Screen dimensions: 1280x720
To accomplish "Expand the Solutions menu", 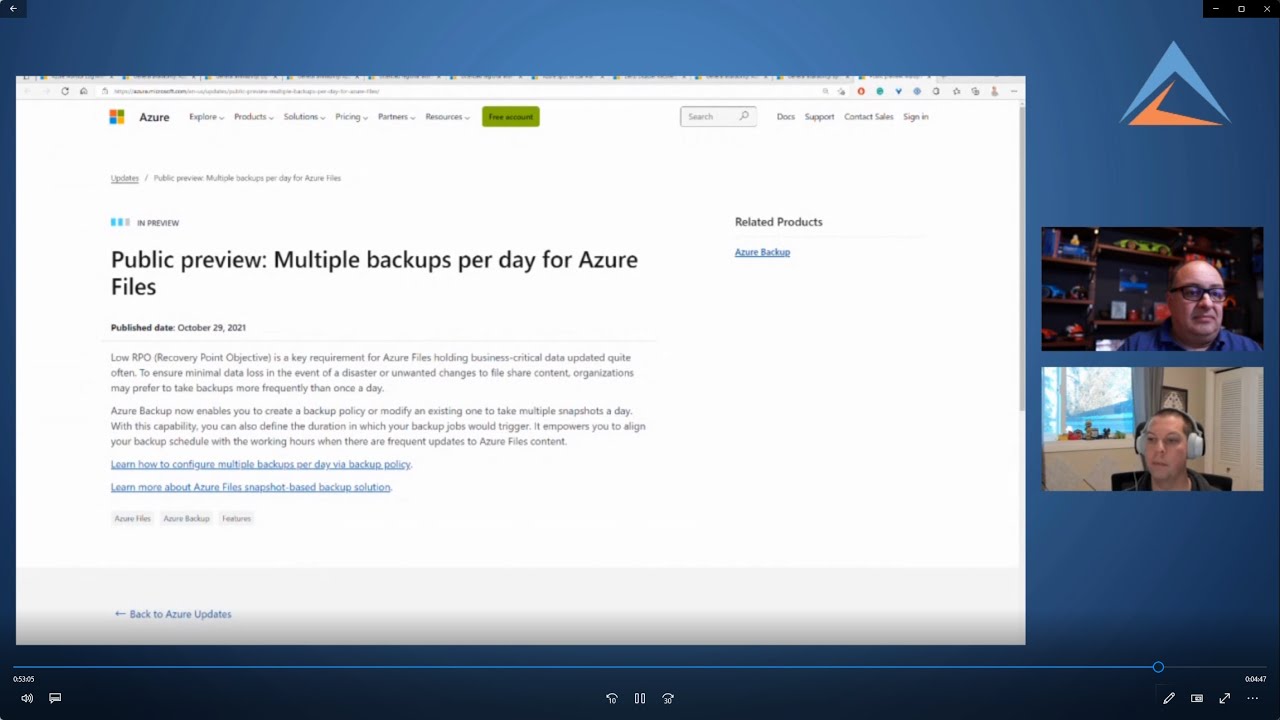I will [304, 117].
